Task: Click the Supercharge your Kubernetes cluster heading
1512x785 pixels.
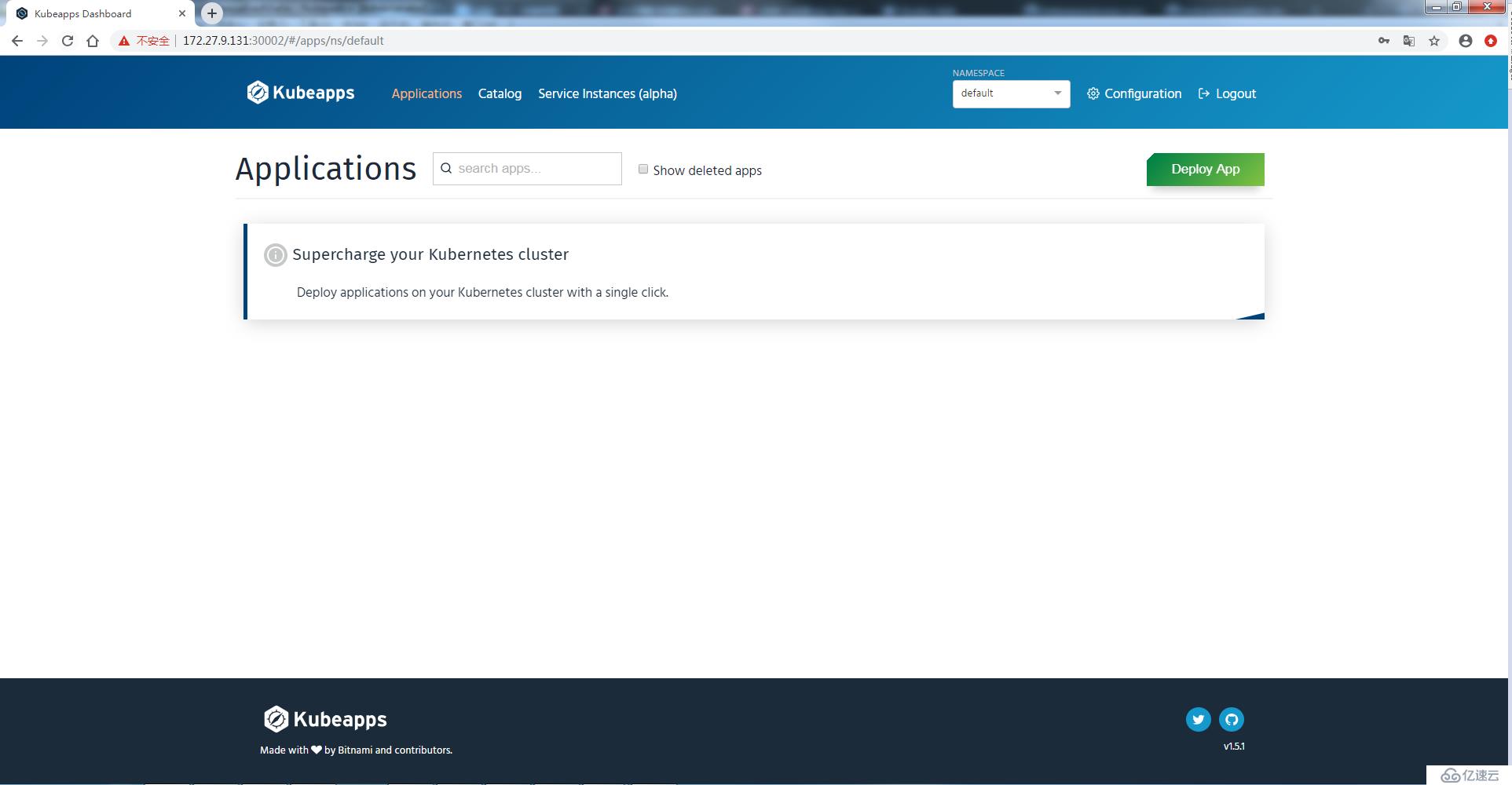Action: coord(430,254)
